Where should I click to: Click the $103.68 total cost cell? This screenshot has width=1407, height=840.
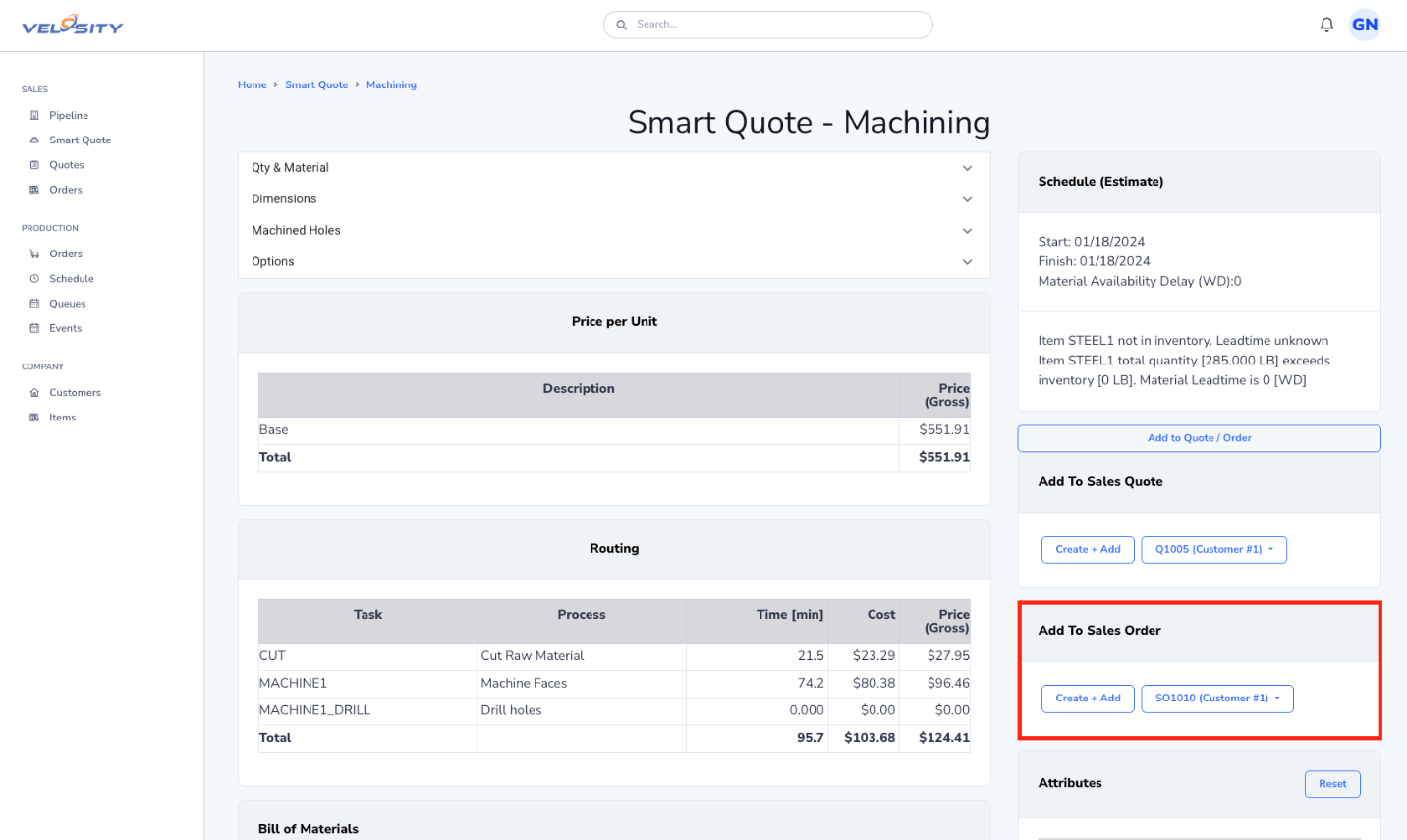862,738
